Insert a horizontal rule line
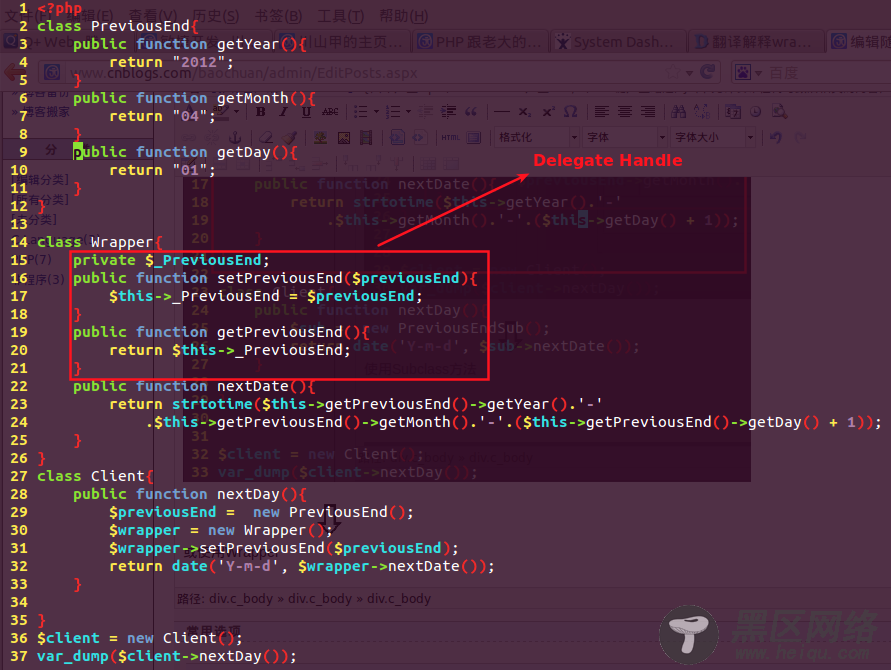The height and width of the screenshot is (670, 891). tap(502, 112)
